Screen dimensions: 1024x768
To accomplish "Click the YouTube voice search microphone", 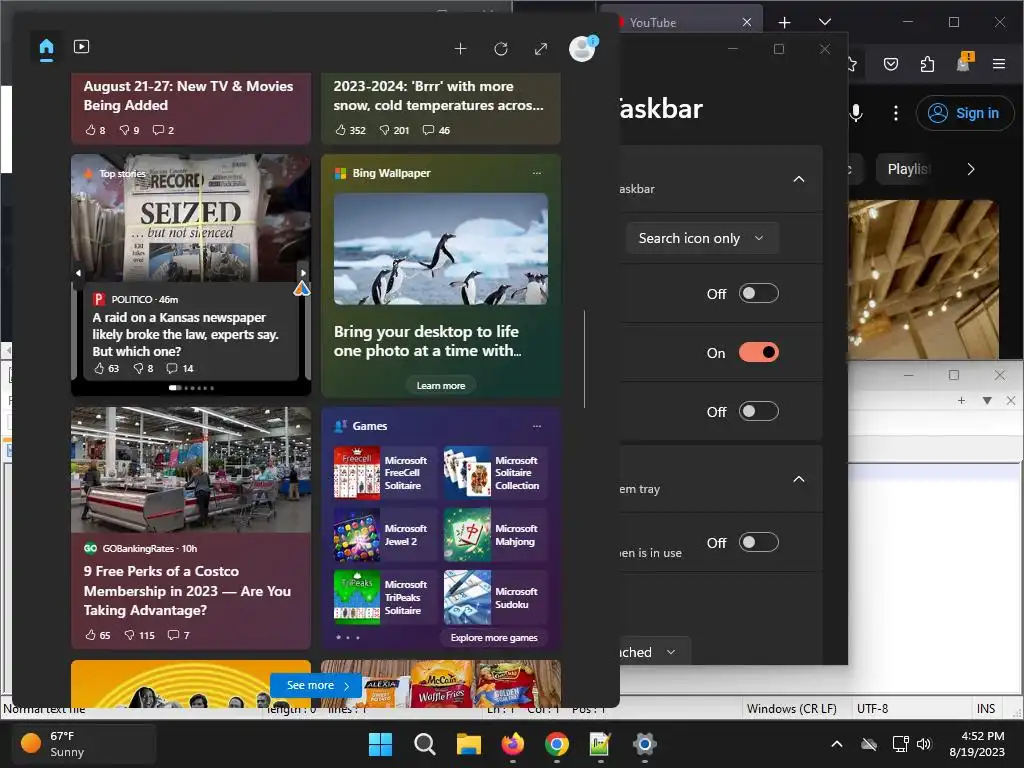I will click(x=856, y=113).
